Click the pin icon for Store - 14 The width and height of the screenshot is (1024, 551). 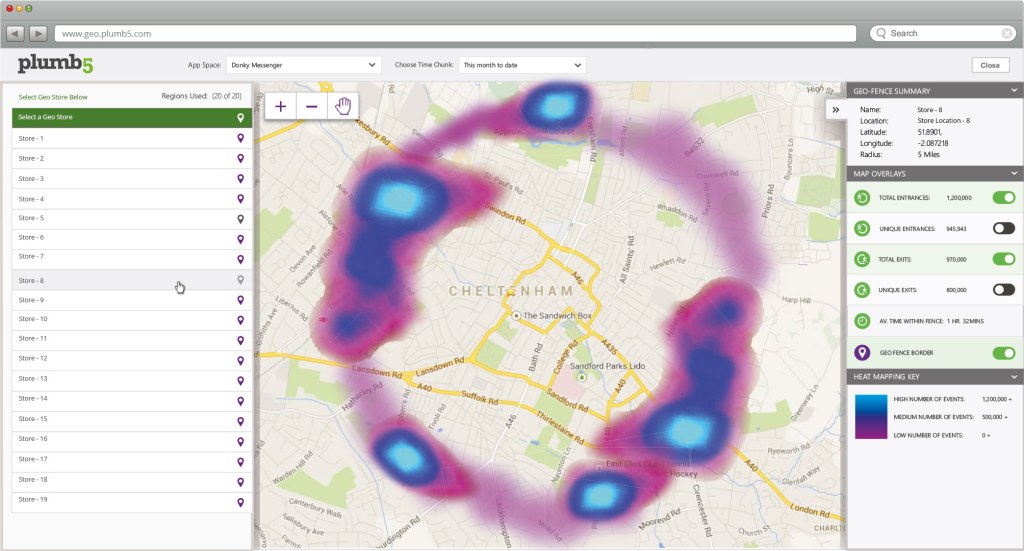click(240, 401)
